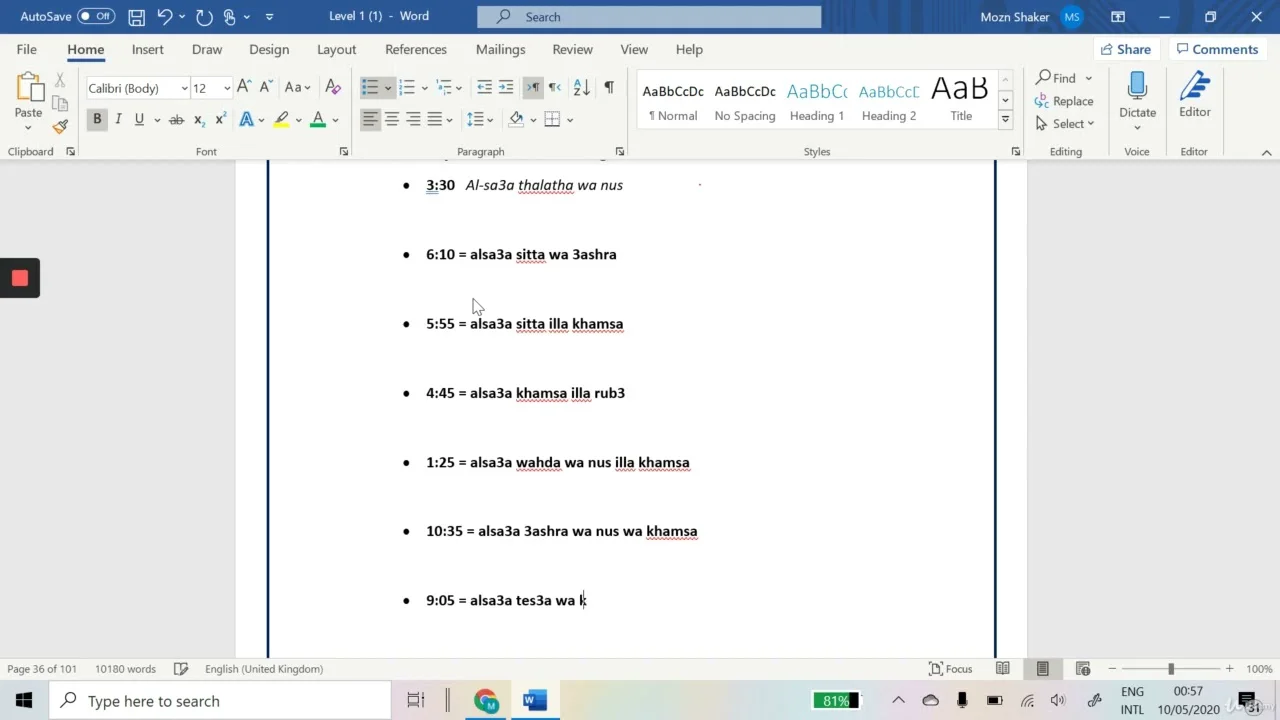Click the Save icon in the title bar
Screen dimensions: 1280x720
[137, 17]
